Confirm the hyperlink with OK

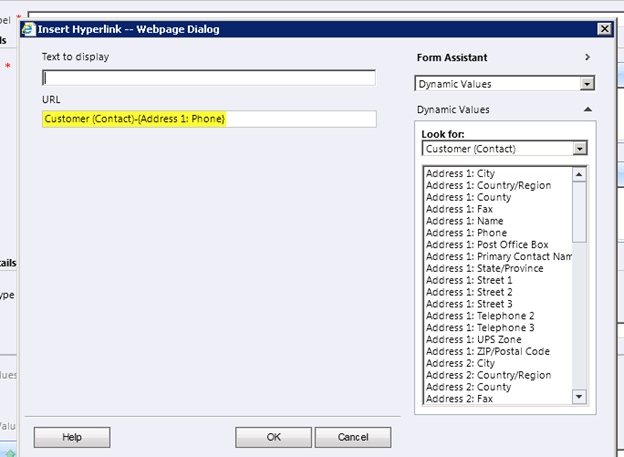[273, 437]
